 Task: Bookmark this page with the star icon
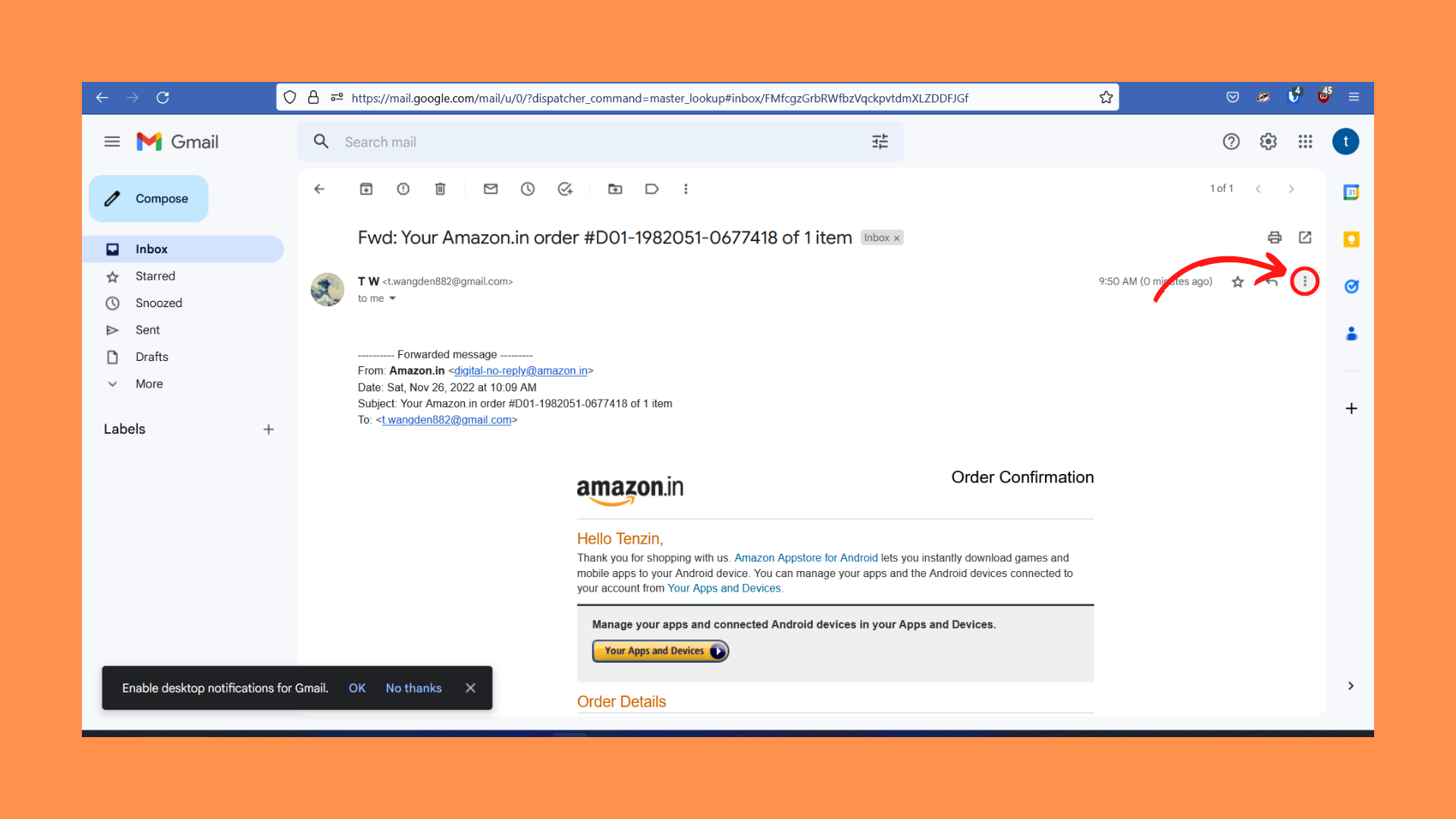(1106, 98)
